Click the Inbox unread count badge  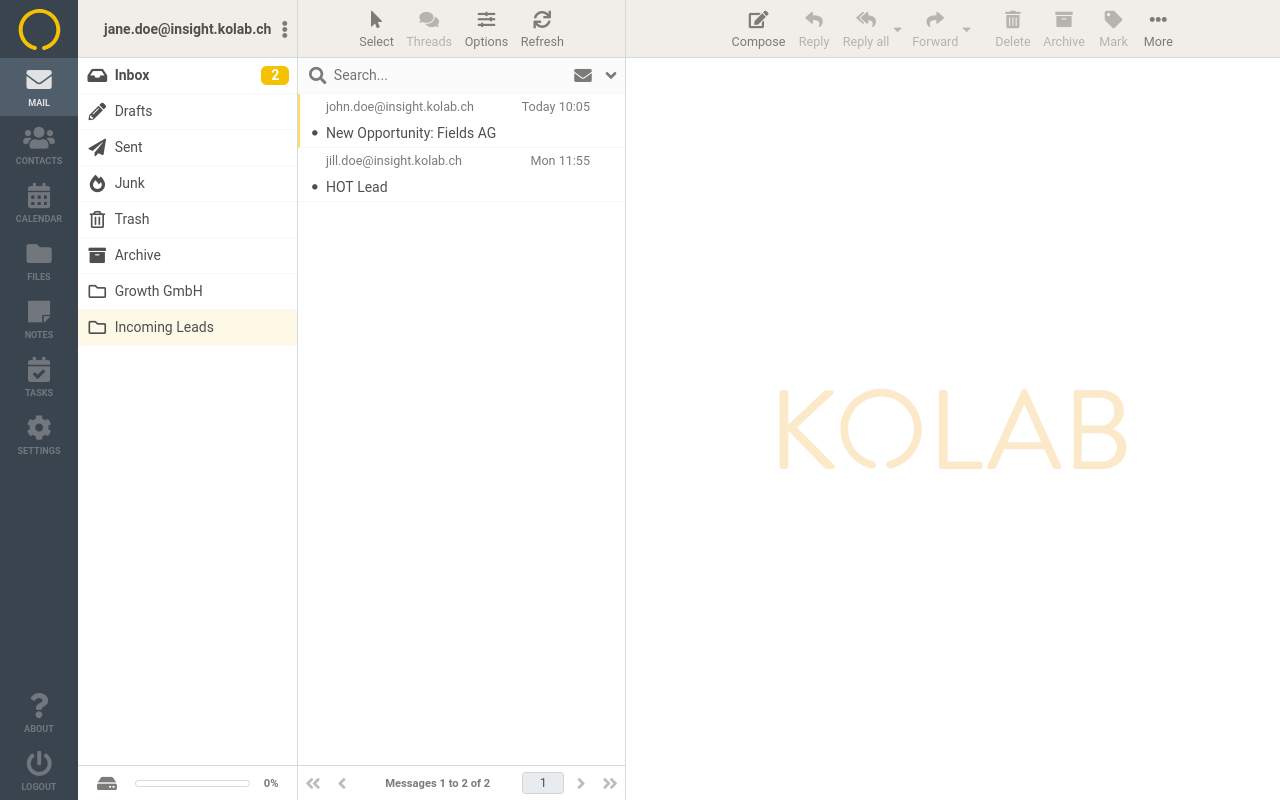(x=275, y=75)
